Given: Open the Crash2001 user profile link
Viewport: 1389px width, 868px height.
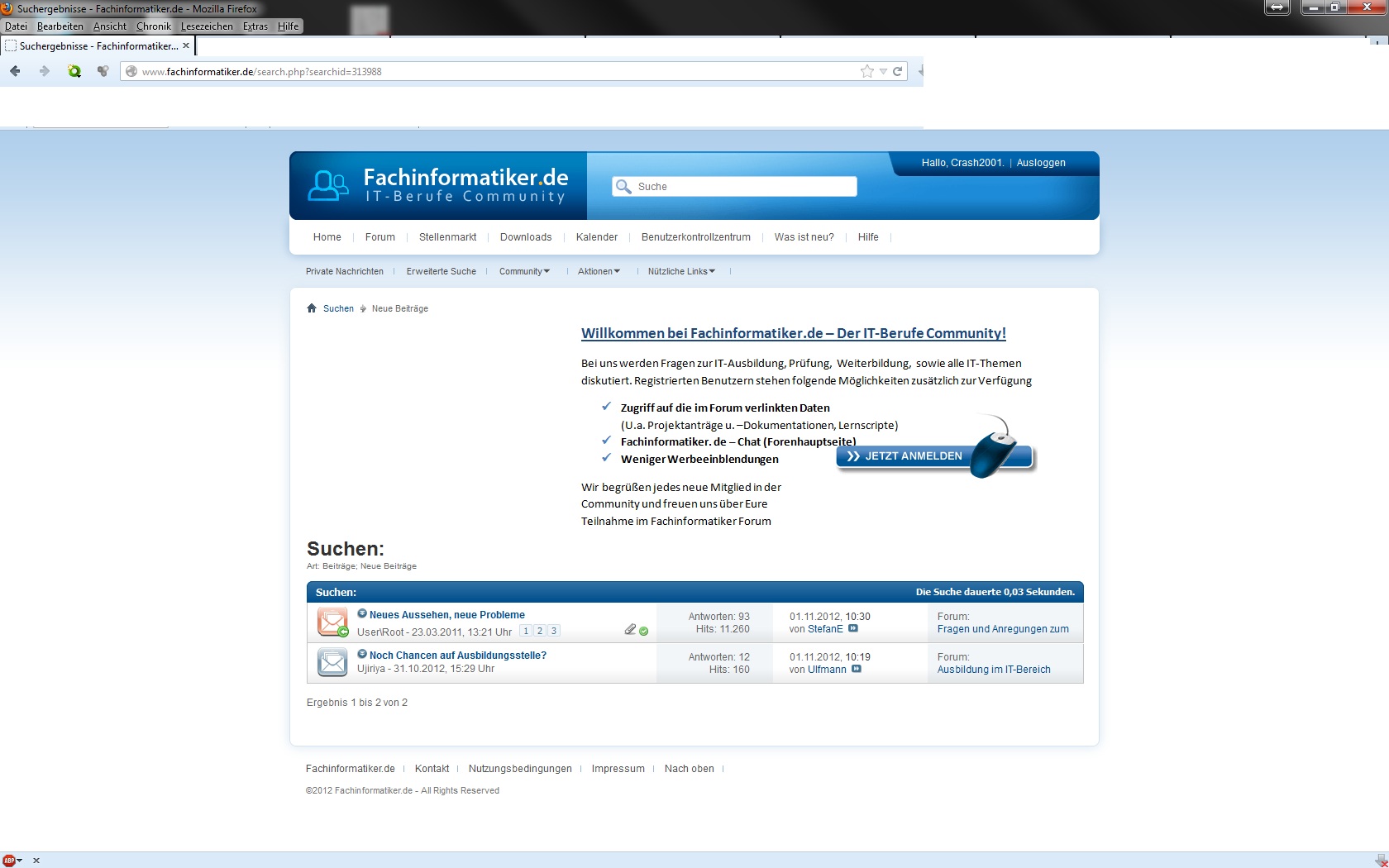Looking at the screenshot, I should [x=976, y=163].
